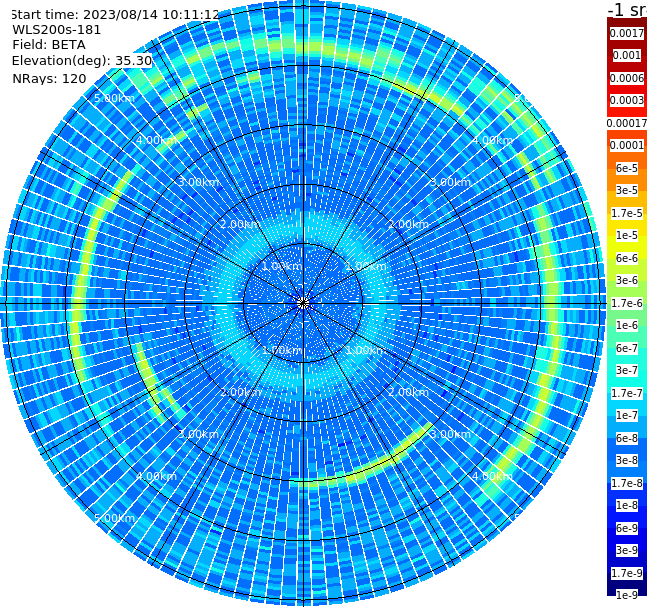
Task: Select the 0.001 color scale label
Action: point(627,55)
